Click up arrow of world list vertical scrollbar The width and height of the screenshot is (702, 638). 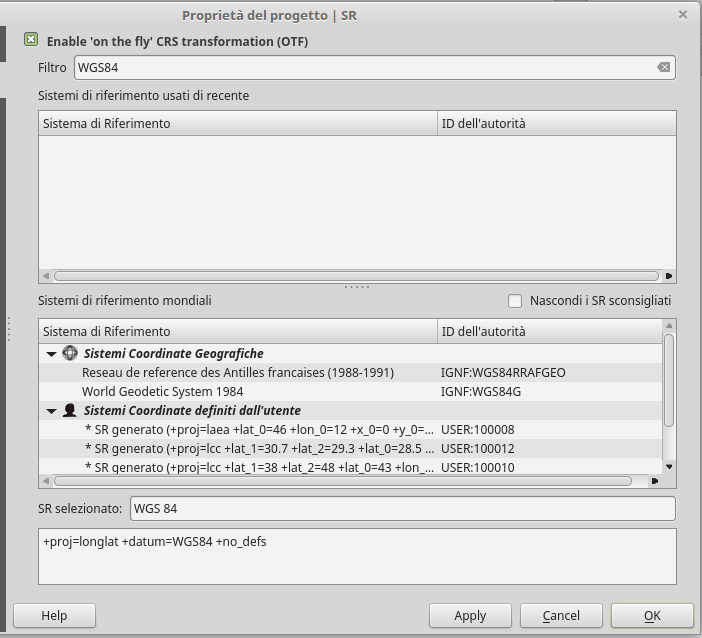coord(669,325)
